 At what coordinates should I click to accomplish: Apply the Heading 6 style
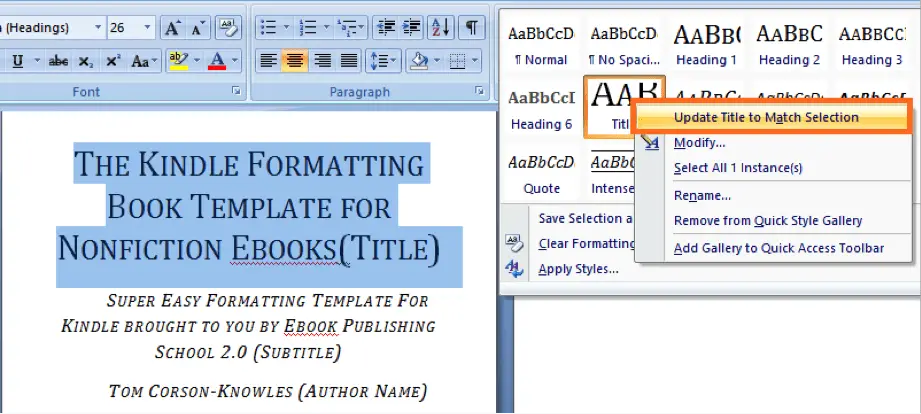[541, 109]
